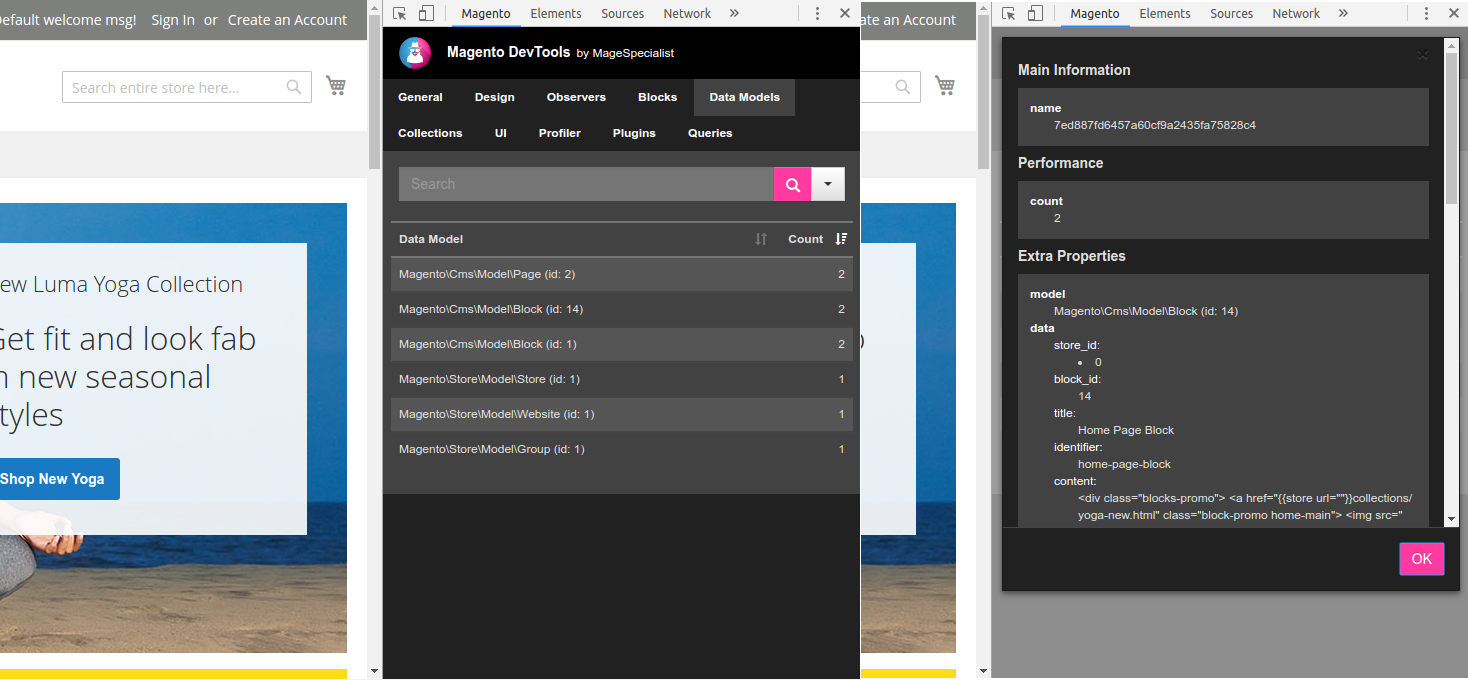Select row Magento\Cms\Model\Block (id: 14)

point(622,309)
